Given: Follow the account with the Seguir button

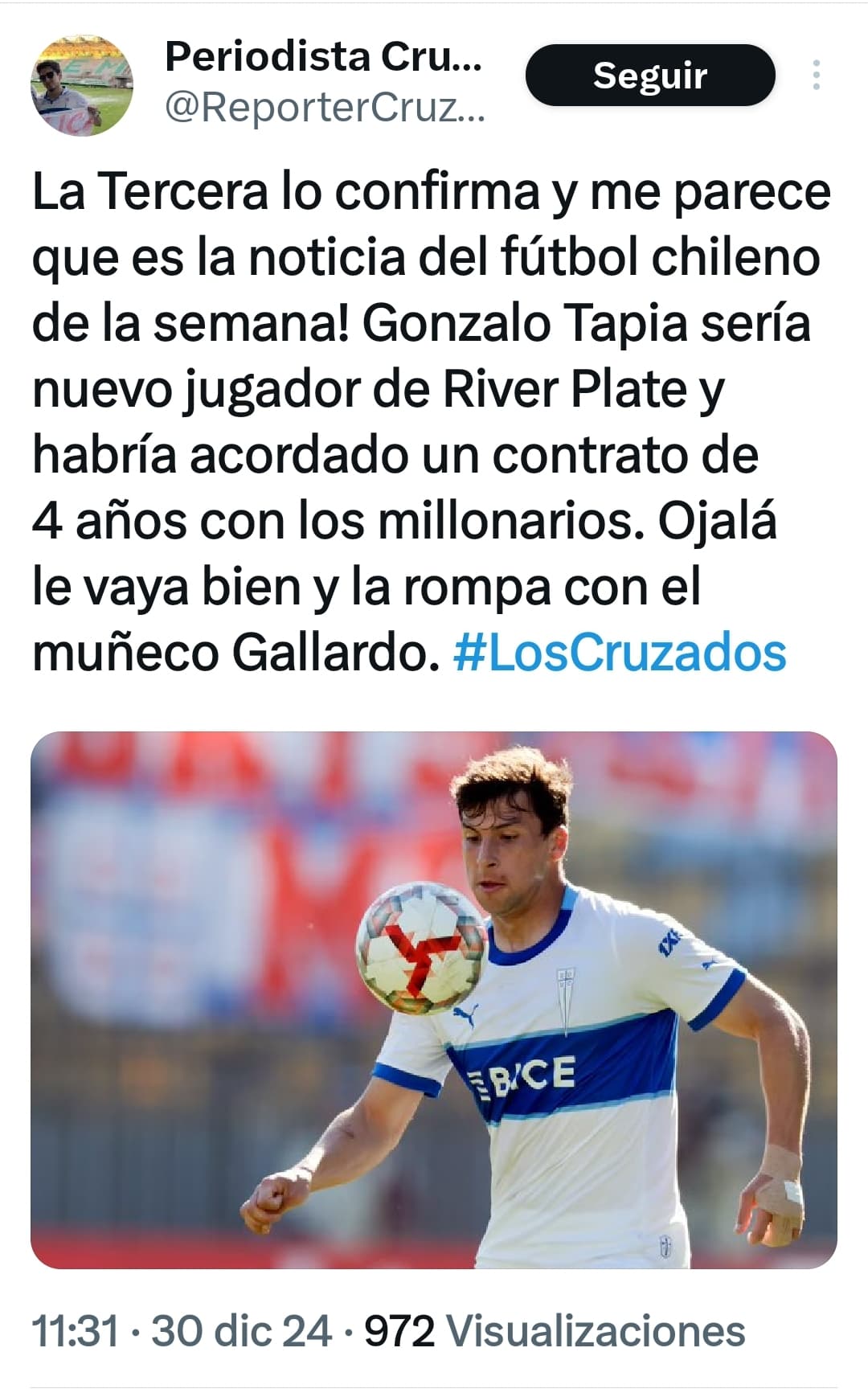Looking at the screenshot, I should pyautogui.click(x=650, y=75).
